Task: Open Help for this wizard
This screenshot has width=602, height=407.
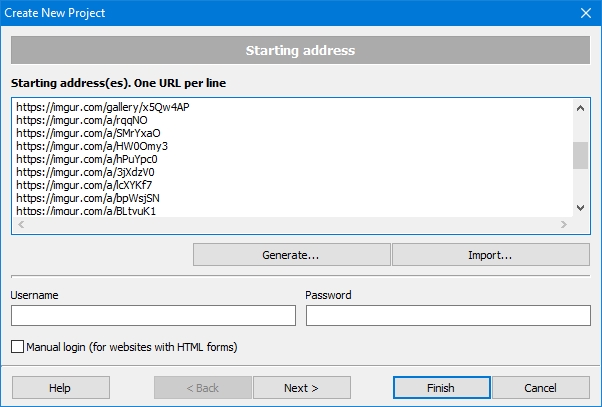Action: coord(61,388)
